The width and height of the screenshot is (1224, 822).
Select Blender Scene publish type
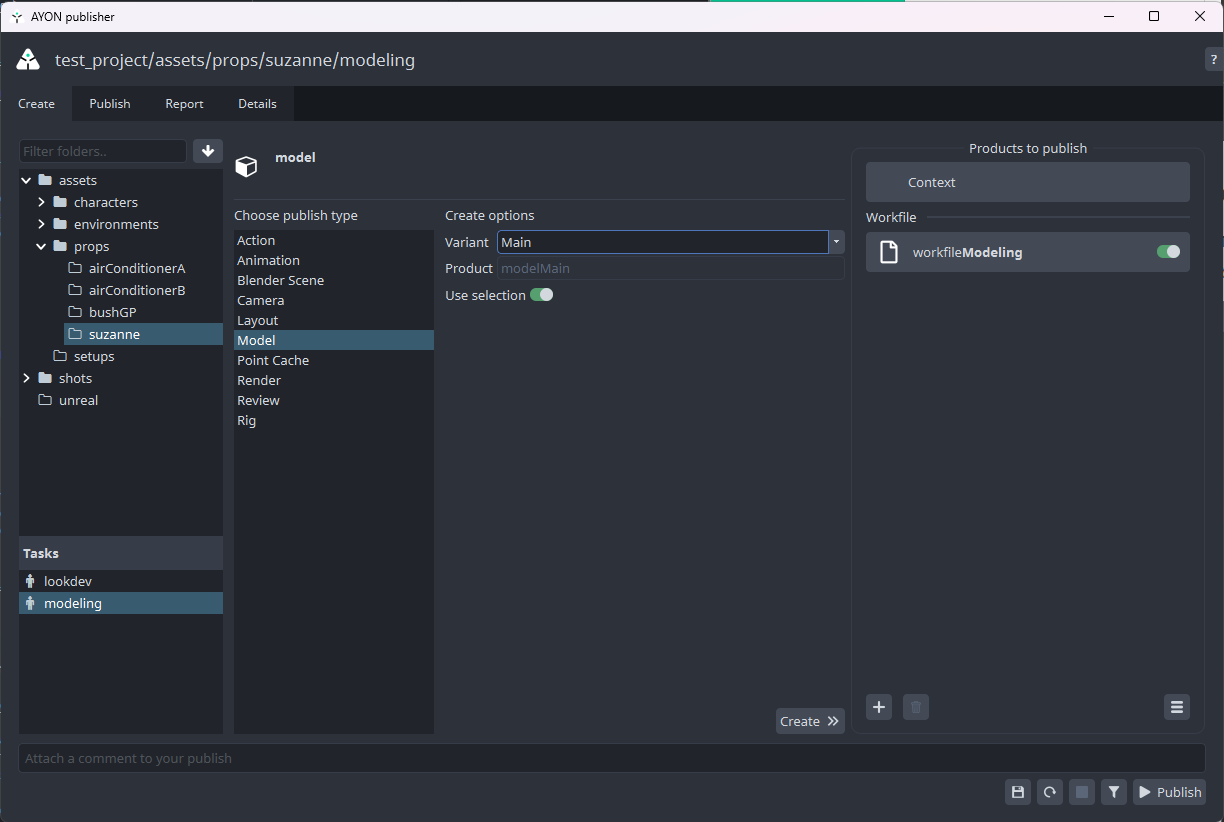tap(334, 280)
